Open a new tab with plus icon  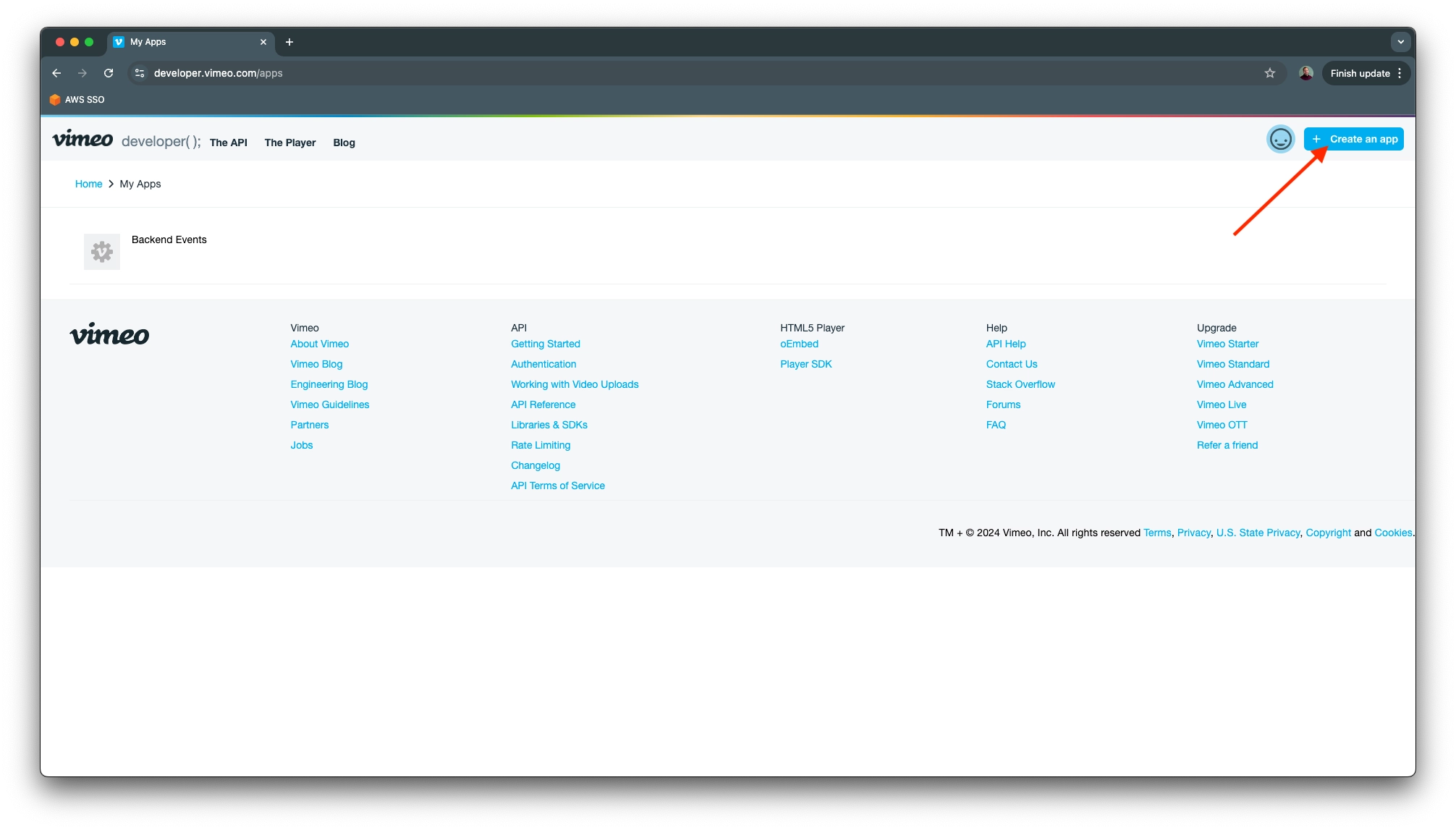coord(289,42)
